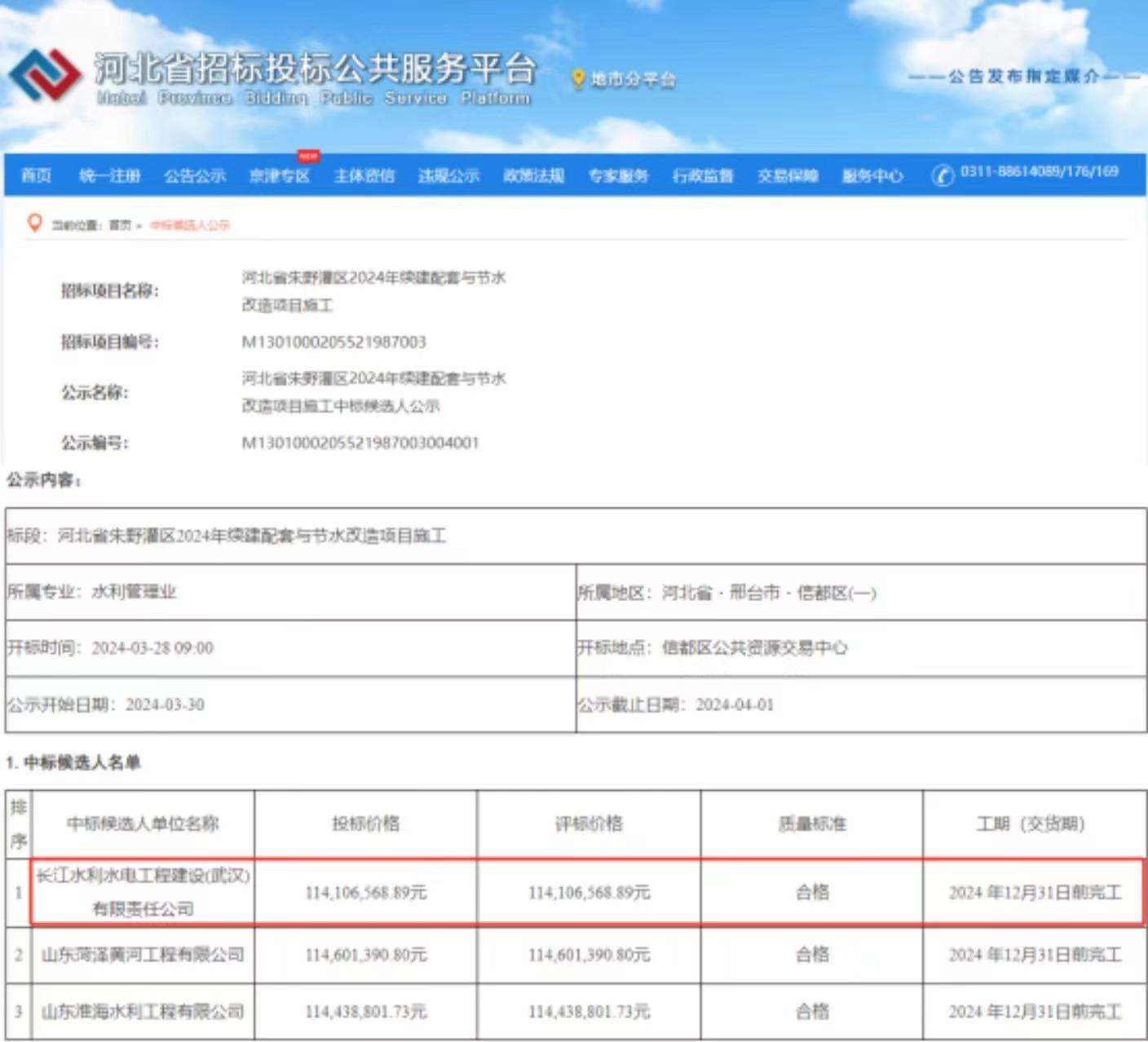Select the 专家服务 navigation item
1148x1042 pixels.
tap(618, 175)
